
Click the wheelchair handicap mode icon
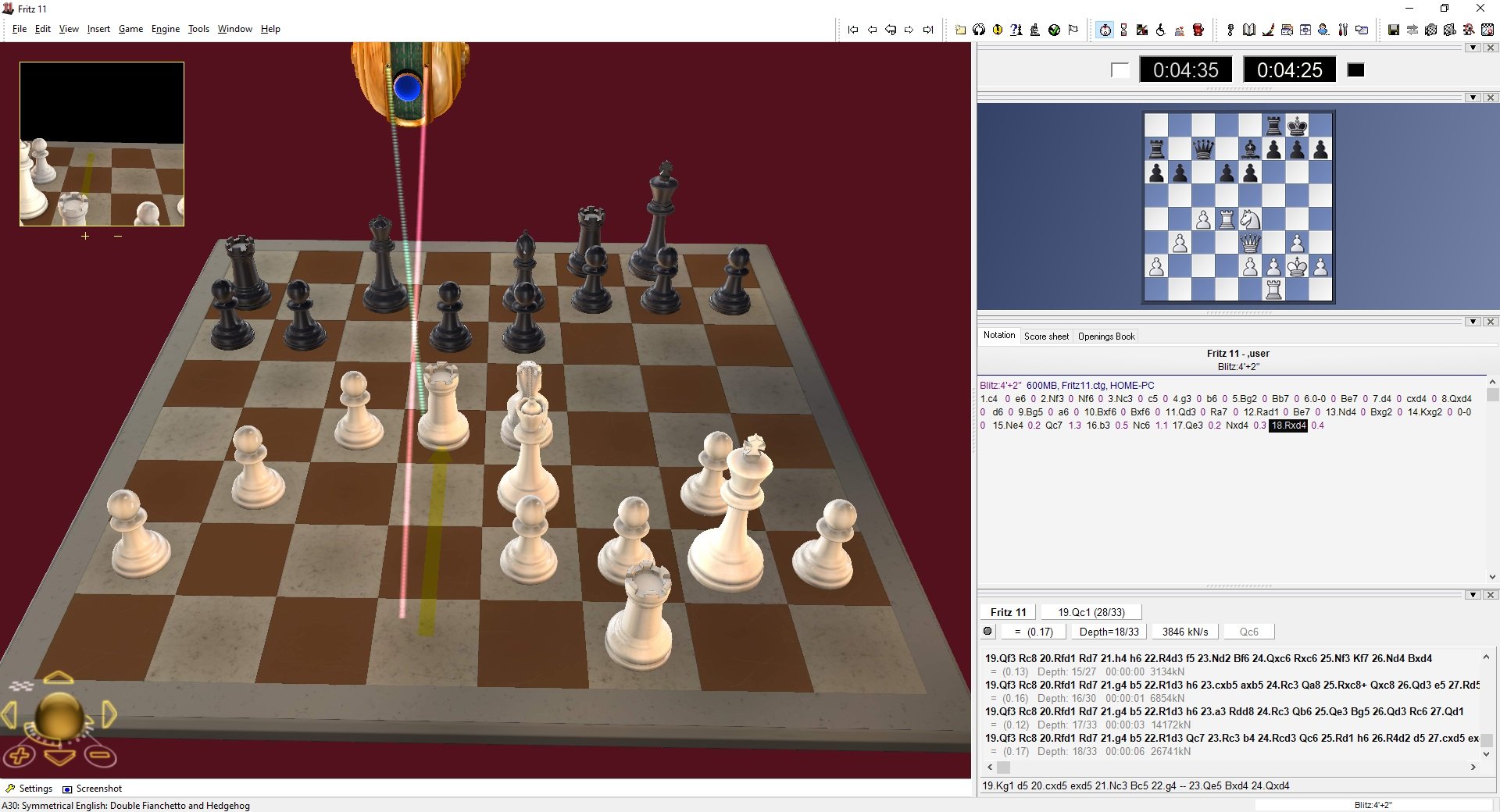point(1161,30)
